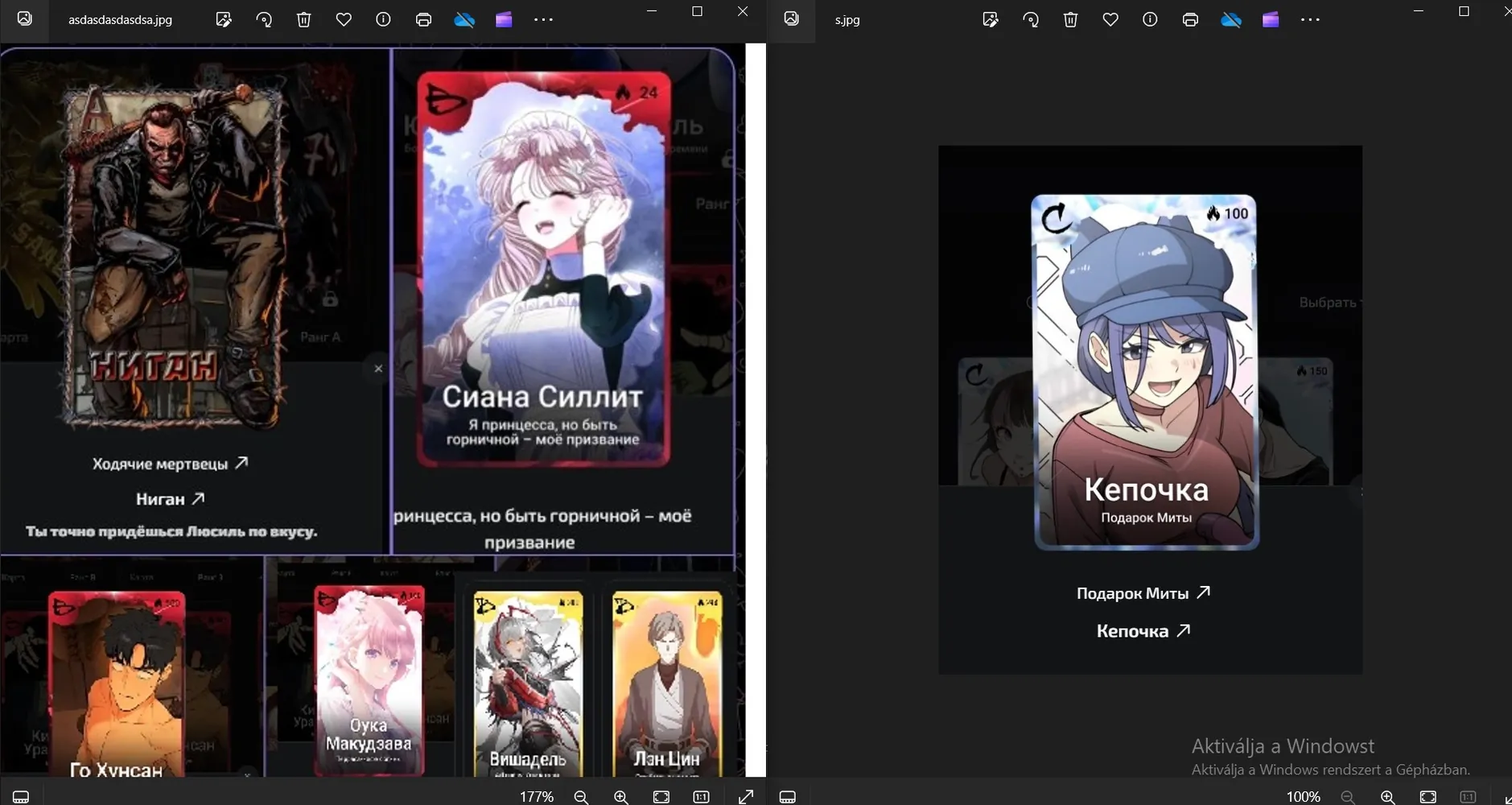Show asdasdasdasda.jpg at actual size (1:1)

701,796
